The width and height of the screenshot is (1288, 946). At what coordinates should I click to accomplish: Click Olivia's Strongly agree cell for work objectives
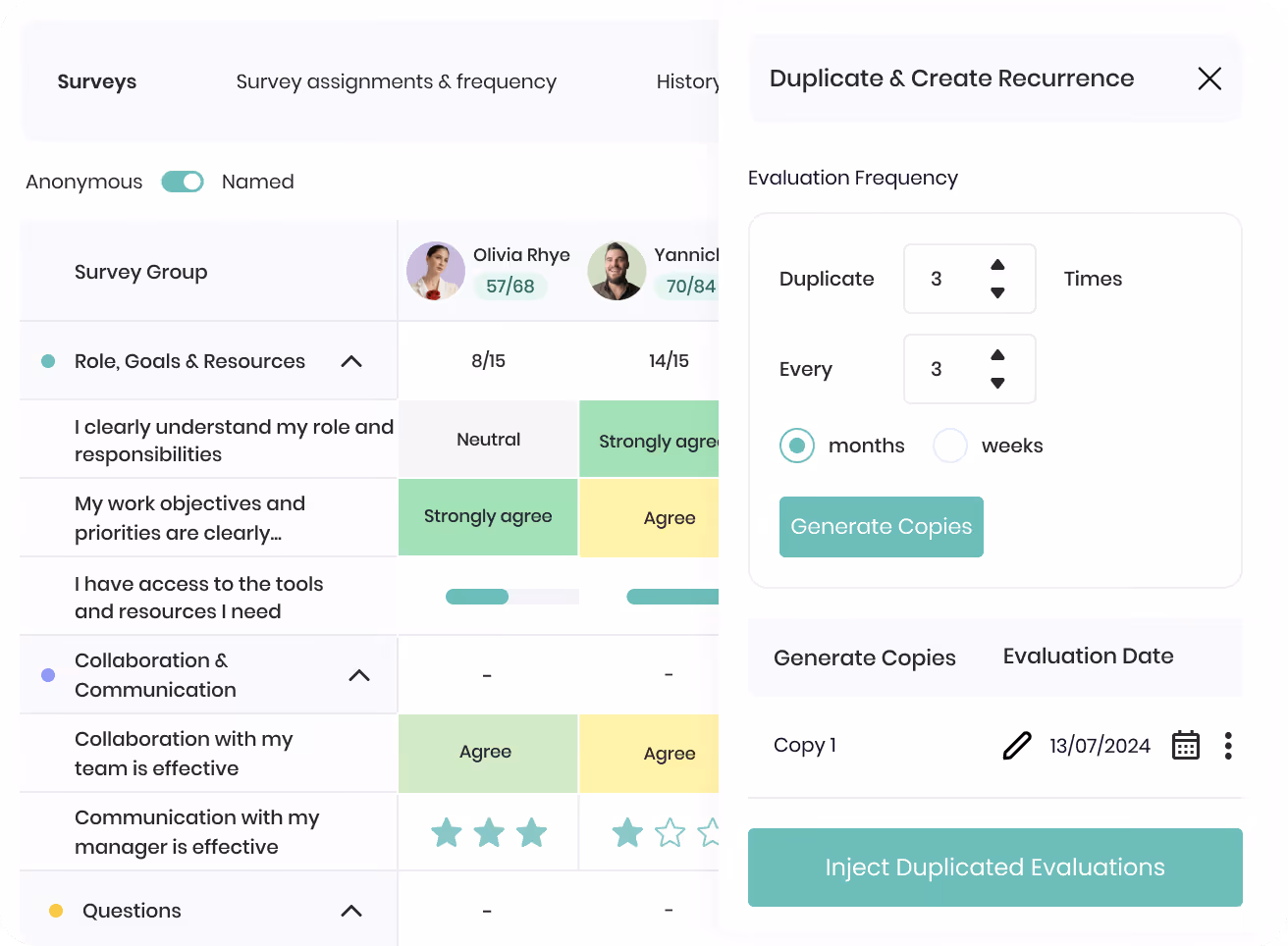pyautogui.click(x=488, y=517)
